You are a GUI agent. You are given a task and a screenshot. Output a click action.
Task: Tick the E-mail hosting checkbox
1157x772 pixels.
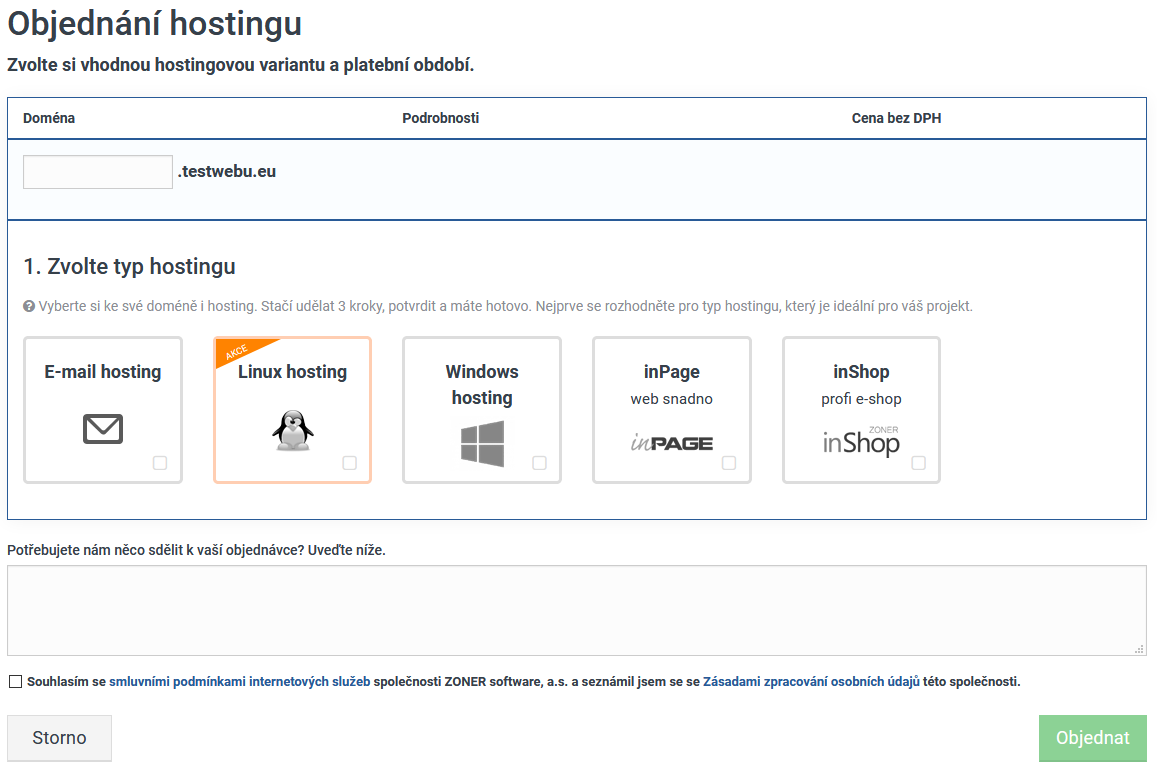pyautogui.click(x=160, y=463)
